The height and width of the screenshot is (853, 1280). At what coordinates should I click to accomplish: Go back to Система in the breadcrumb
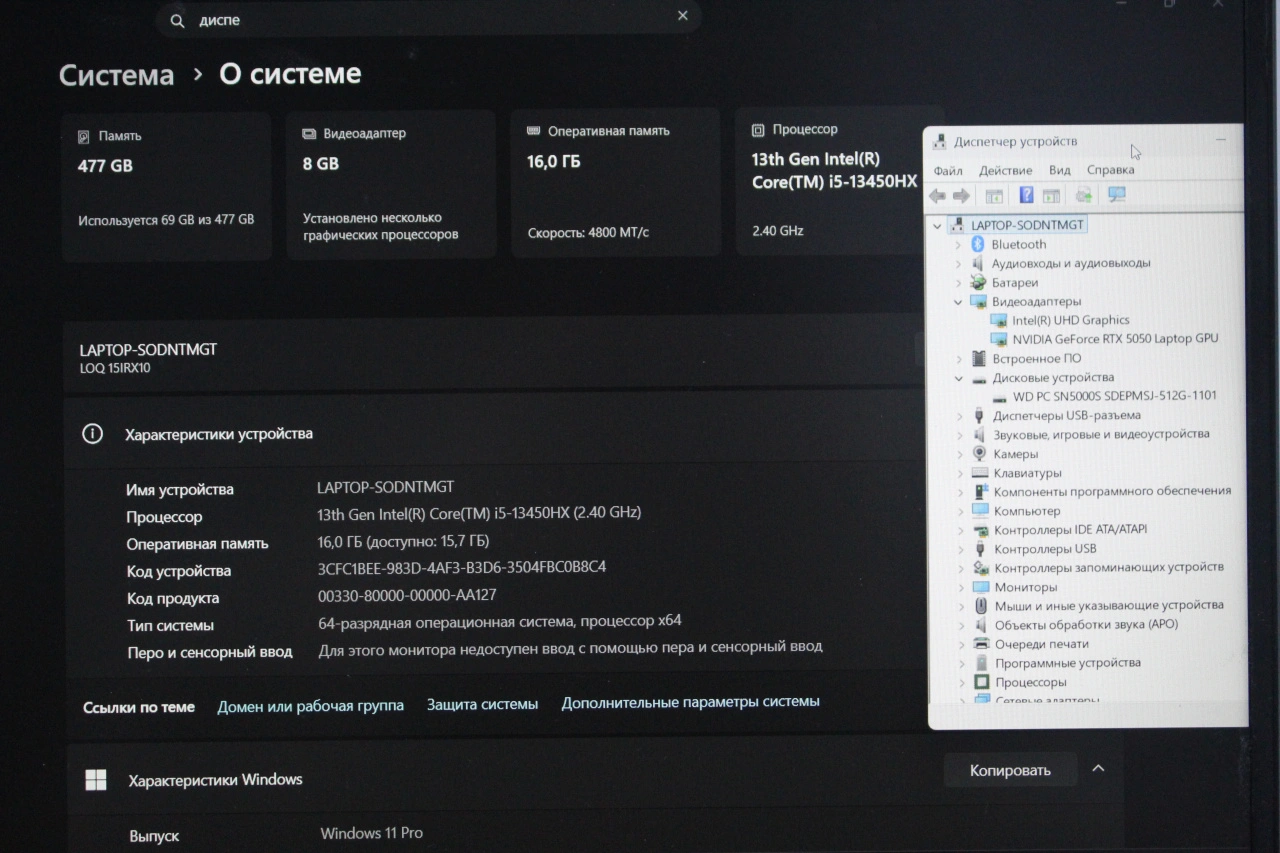(116, 75)
